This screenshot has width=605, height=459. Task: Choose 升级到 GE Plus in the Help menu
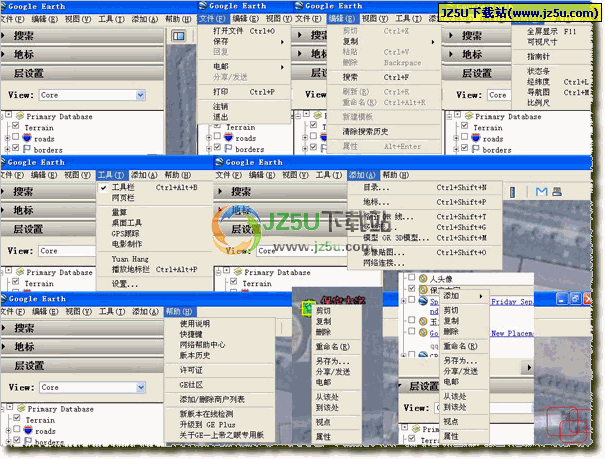point(207,425)
